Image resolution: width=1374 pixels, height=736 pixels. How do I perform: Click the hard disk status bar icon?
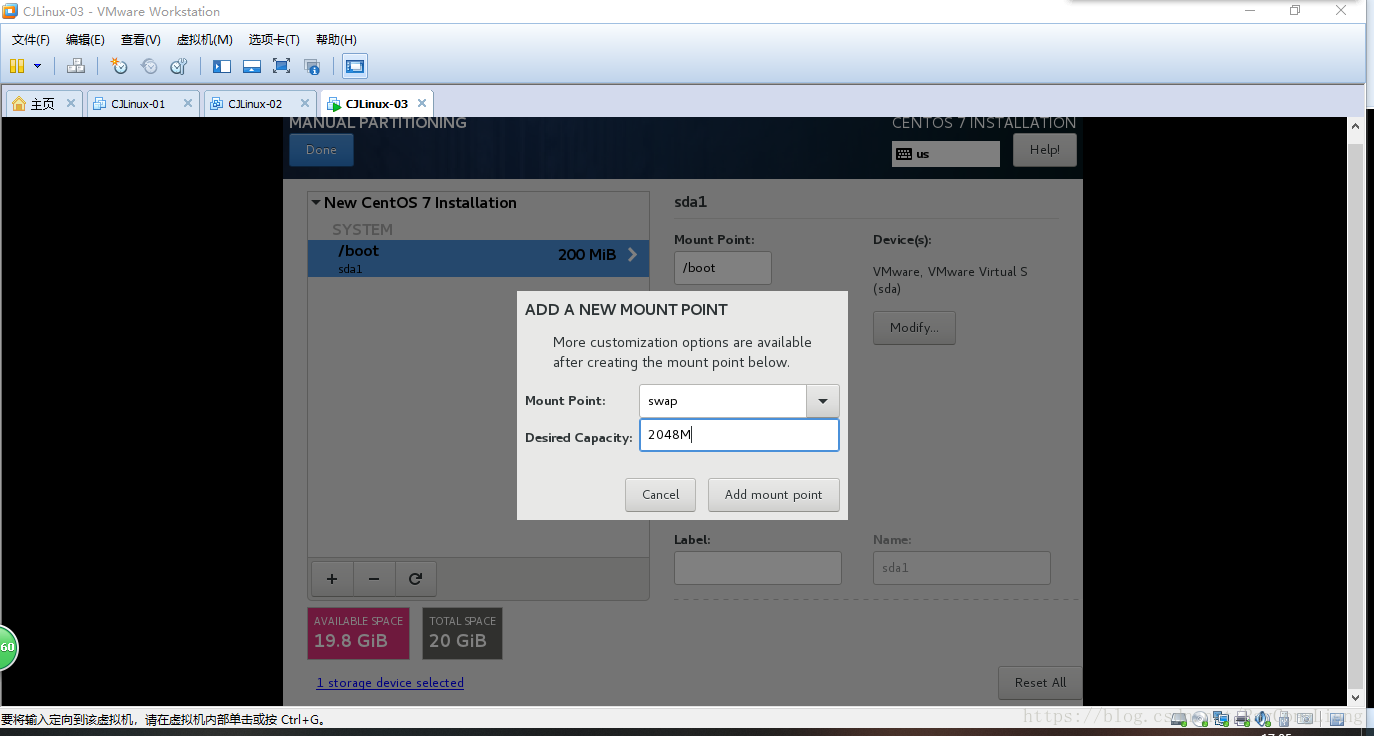pyautogui.click(x=1179, y=719)
